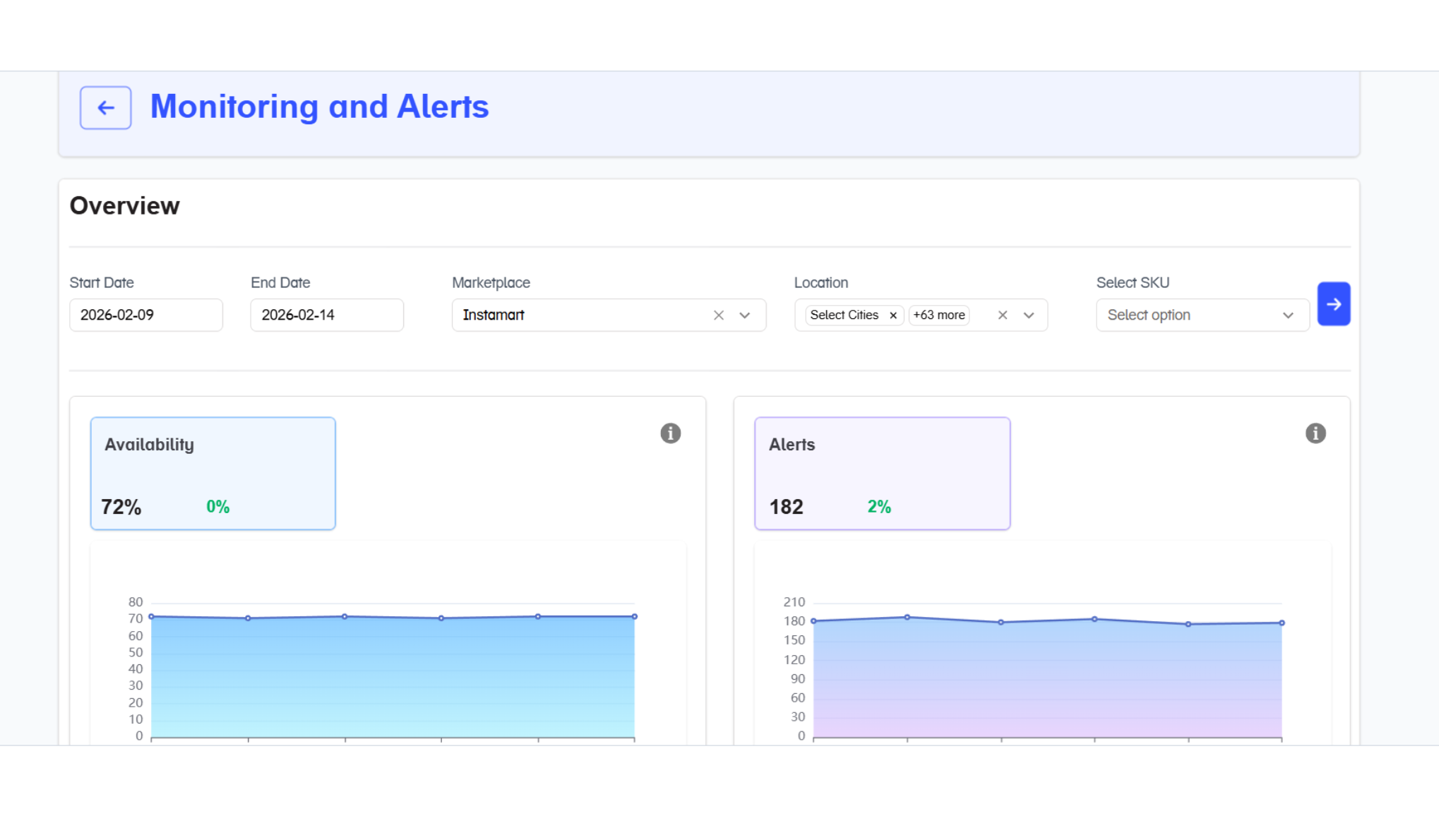Click the Instamart marketplace value text
This screenshot has height=840, width=1439.
[x=494, y=316]
